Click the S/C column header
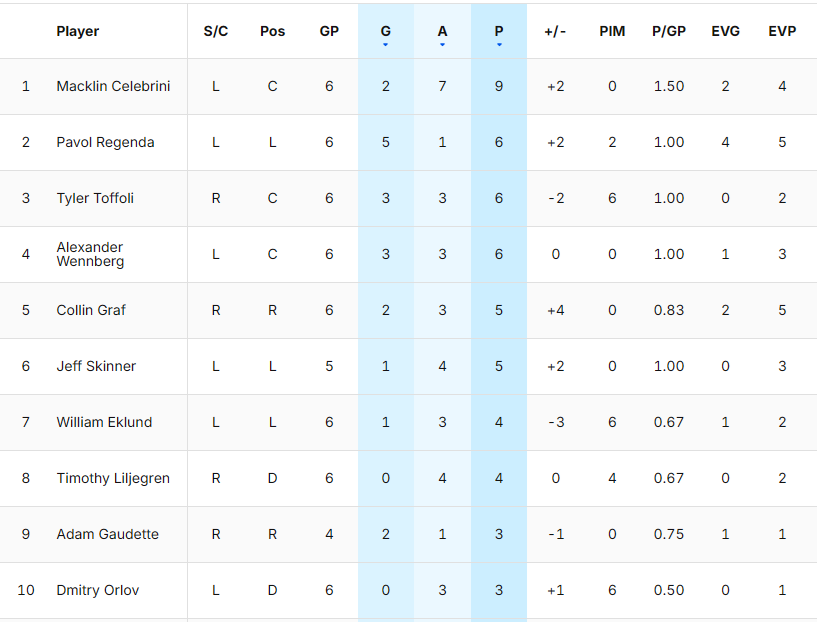The width and height of the screenshot is (817, 622). point(216,31)
